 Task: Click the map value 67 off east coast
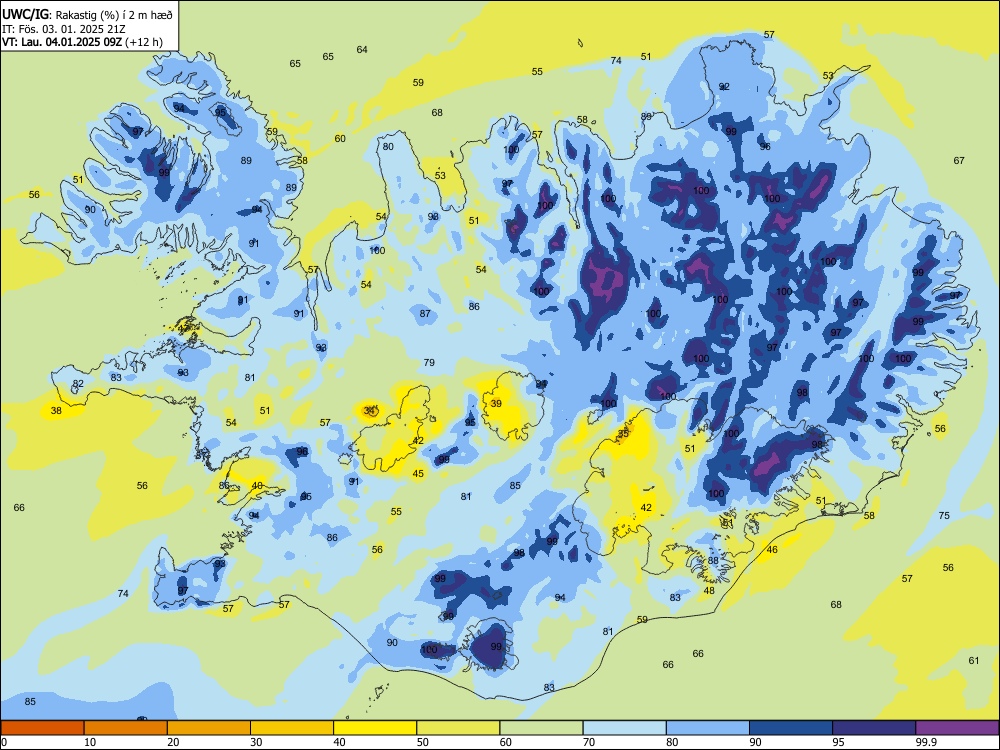tap(959, 161)
